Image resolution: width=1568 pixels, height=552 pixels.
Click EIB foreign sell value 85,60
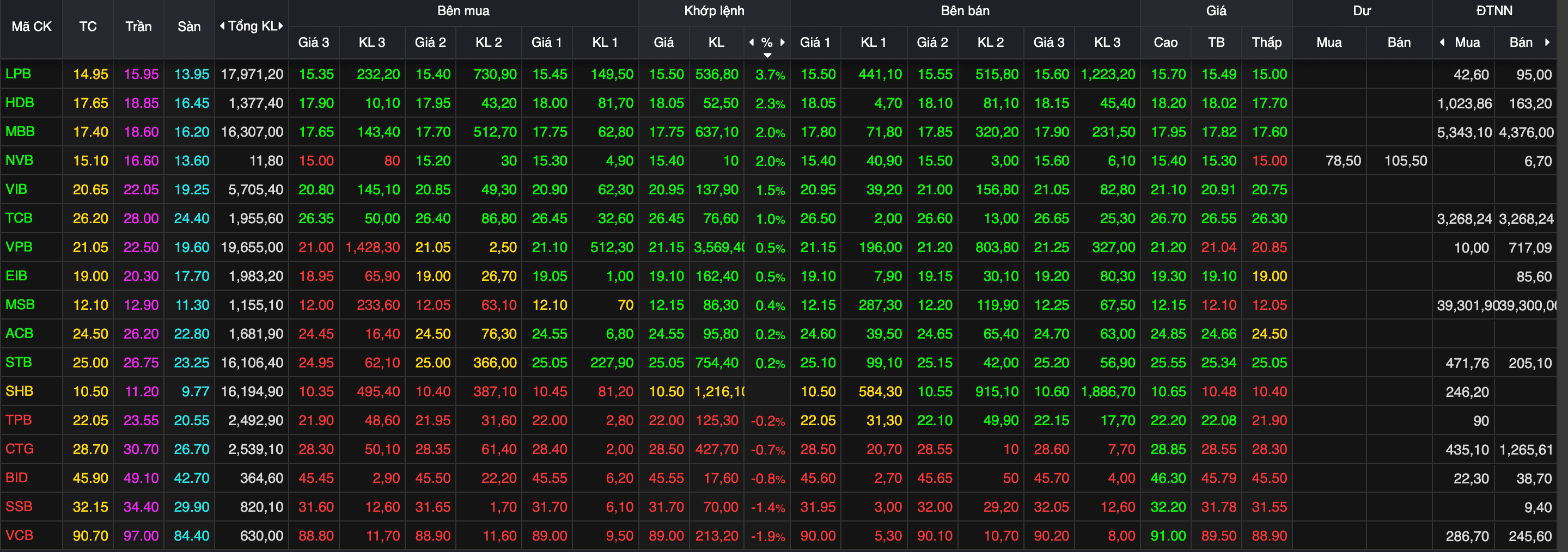[x=1534, y=277]
